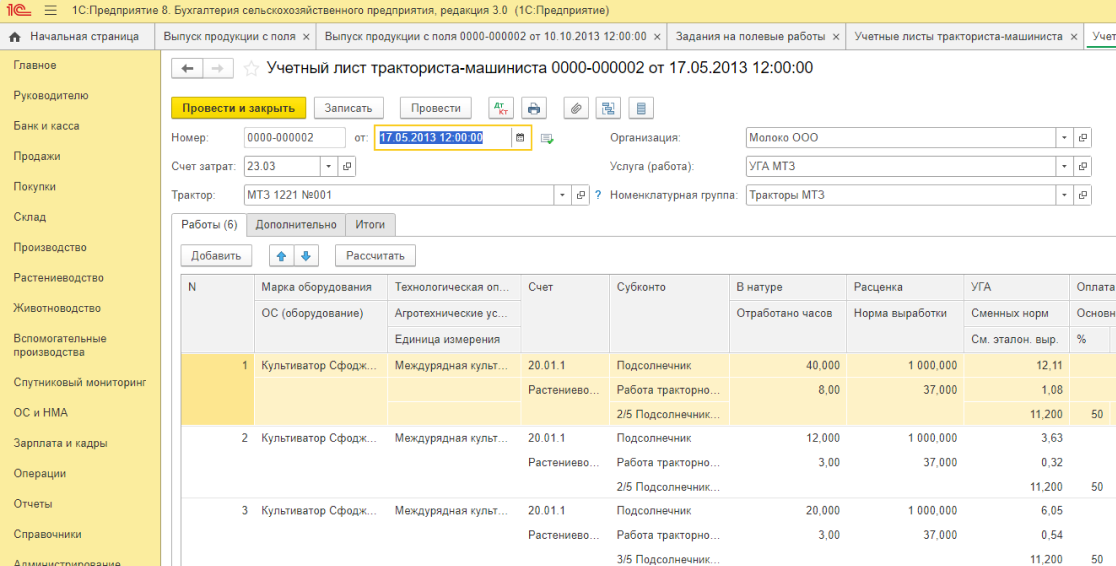Add document to favorites with star icon
1116x566 pixels.
[251, 68]
